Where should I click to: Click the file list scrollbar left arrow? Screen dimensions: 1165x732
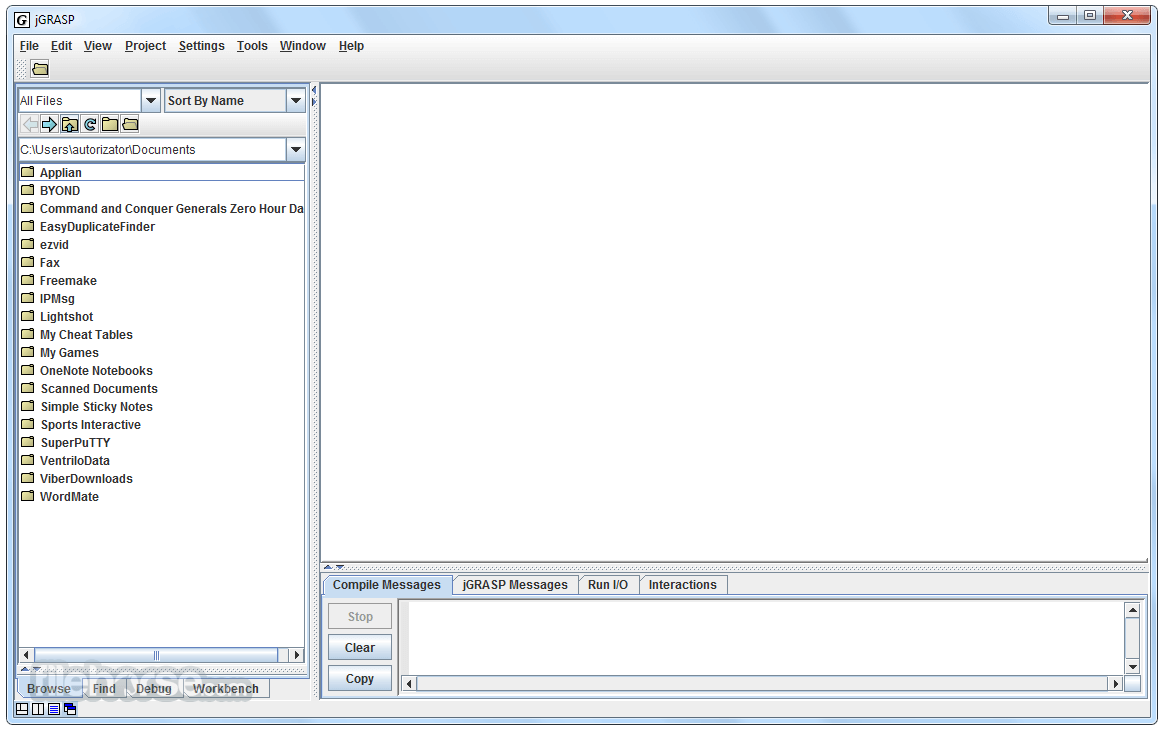[x=27, y=655]
